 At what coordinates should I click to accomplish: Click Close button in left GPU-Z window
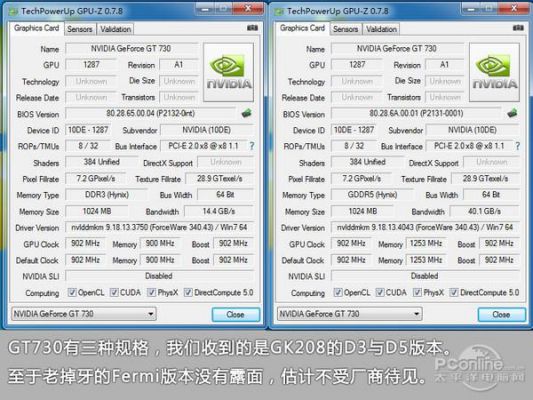coord(236,314)
